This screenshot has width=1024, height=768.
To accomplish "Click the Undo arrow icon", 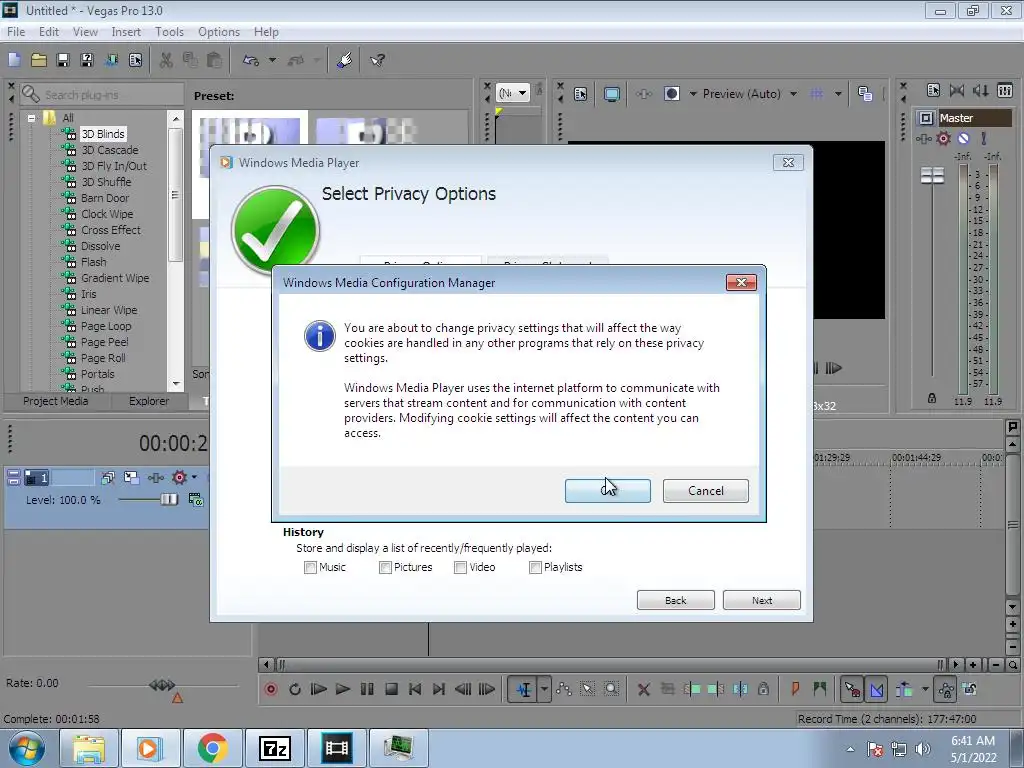I will tap(251, 60).
